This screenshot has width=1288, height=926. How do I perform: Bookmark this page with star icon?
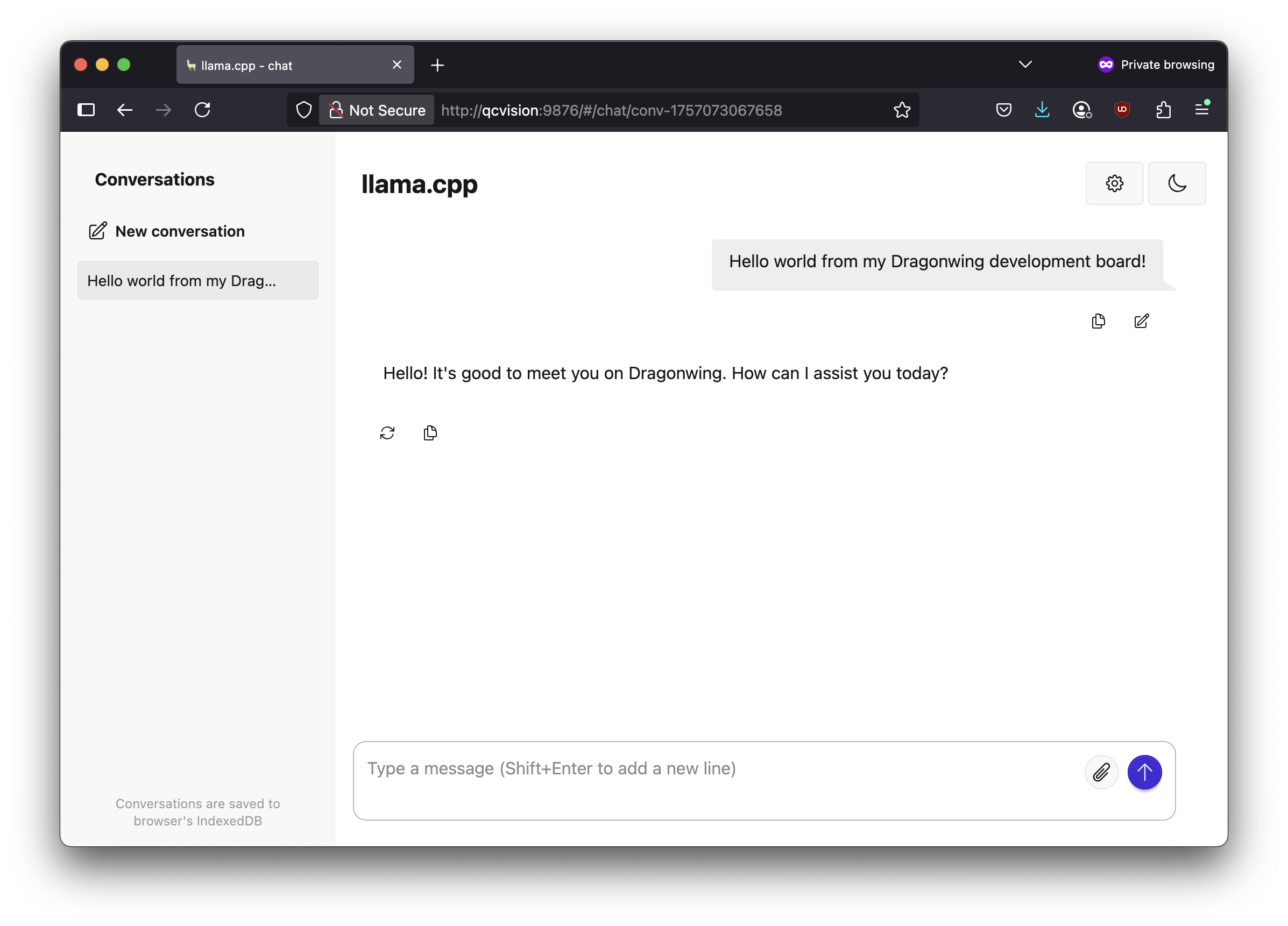(902, 110)
